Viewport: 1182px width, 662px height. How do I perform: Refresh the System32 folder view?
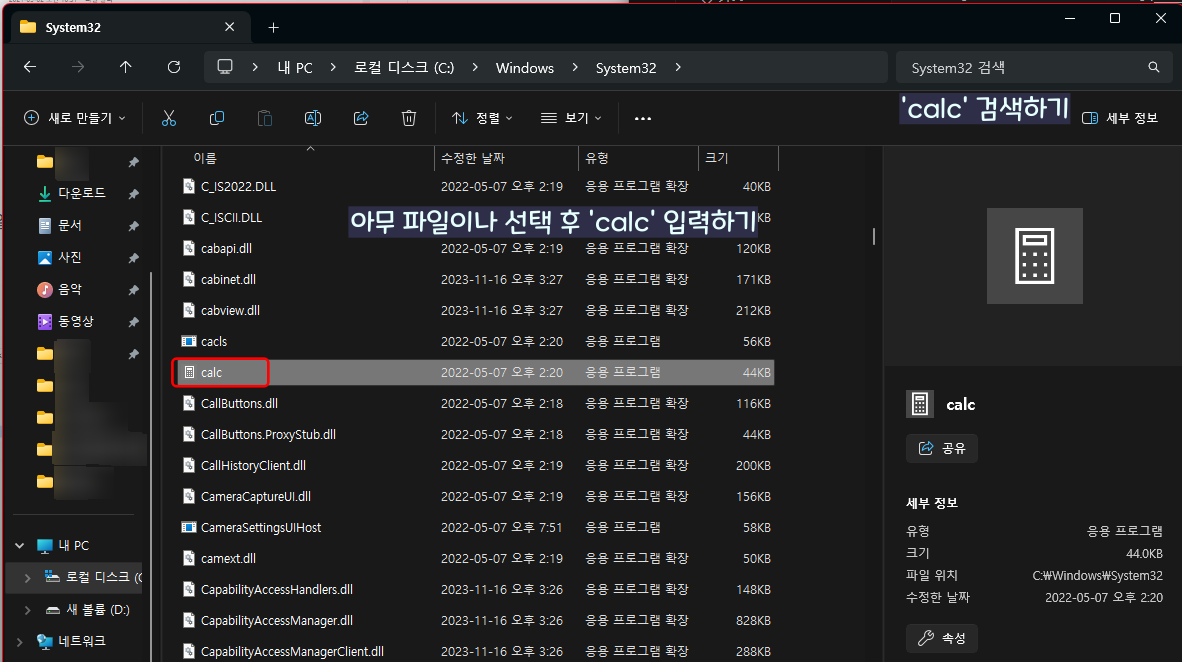[173, 67]
